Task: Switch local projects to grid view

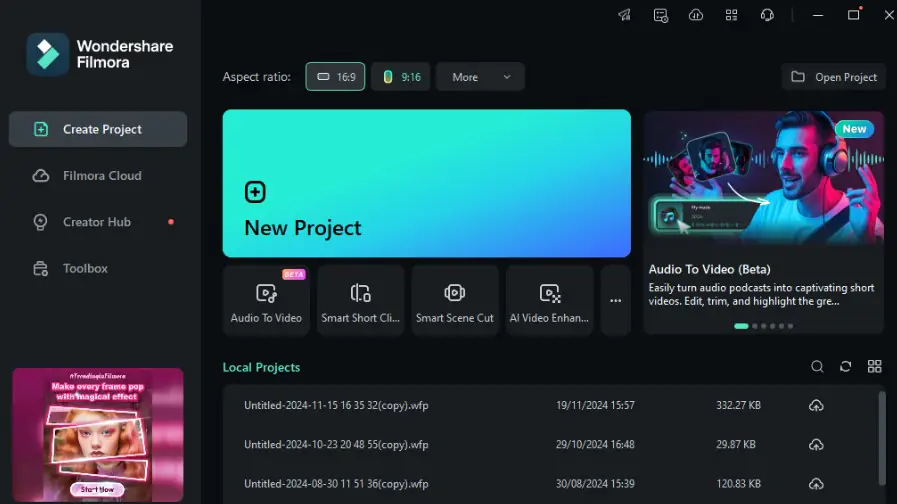Action: [x=875, y=367]
